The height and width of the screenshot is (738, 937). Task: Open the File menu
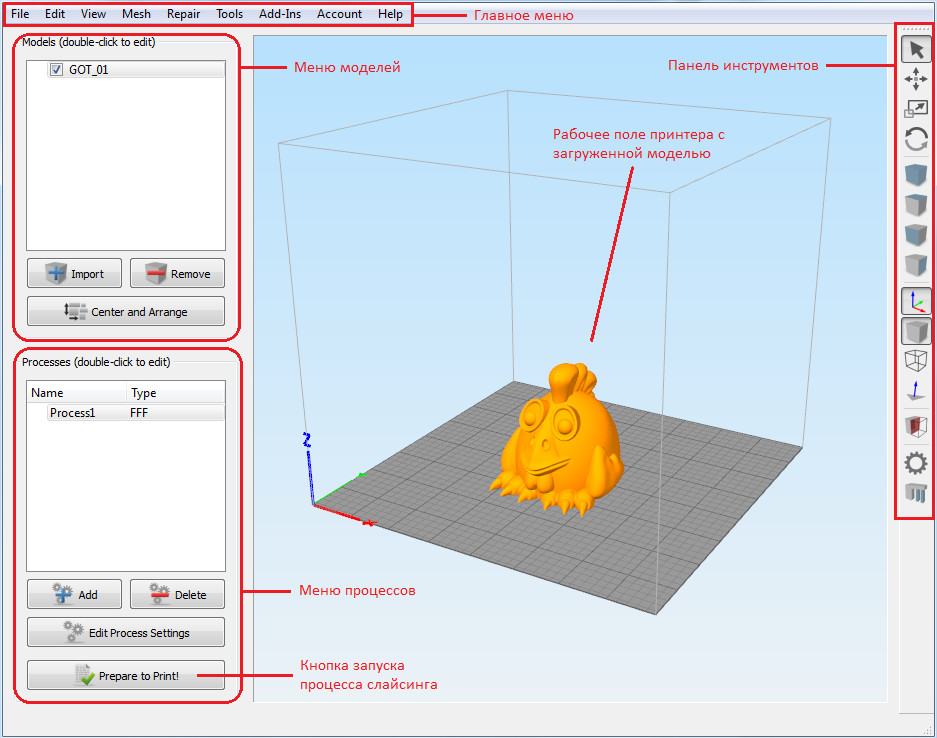20,14
